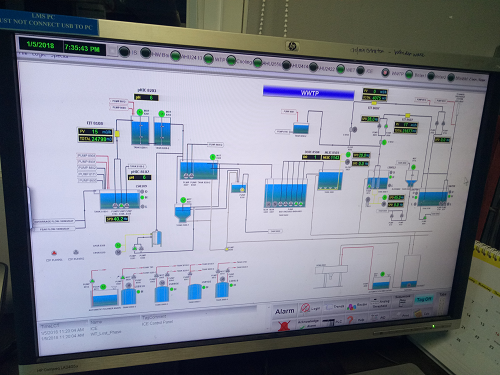Image resolution: width=500 pixels, height=375 pixels.
Task: Open the Recipe button with colored balls
Action: click(x=357, y=306)
